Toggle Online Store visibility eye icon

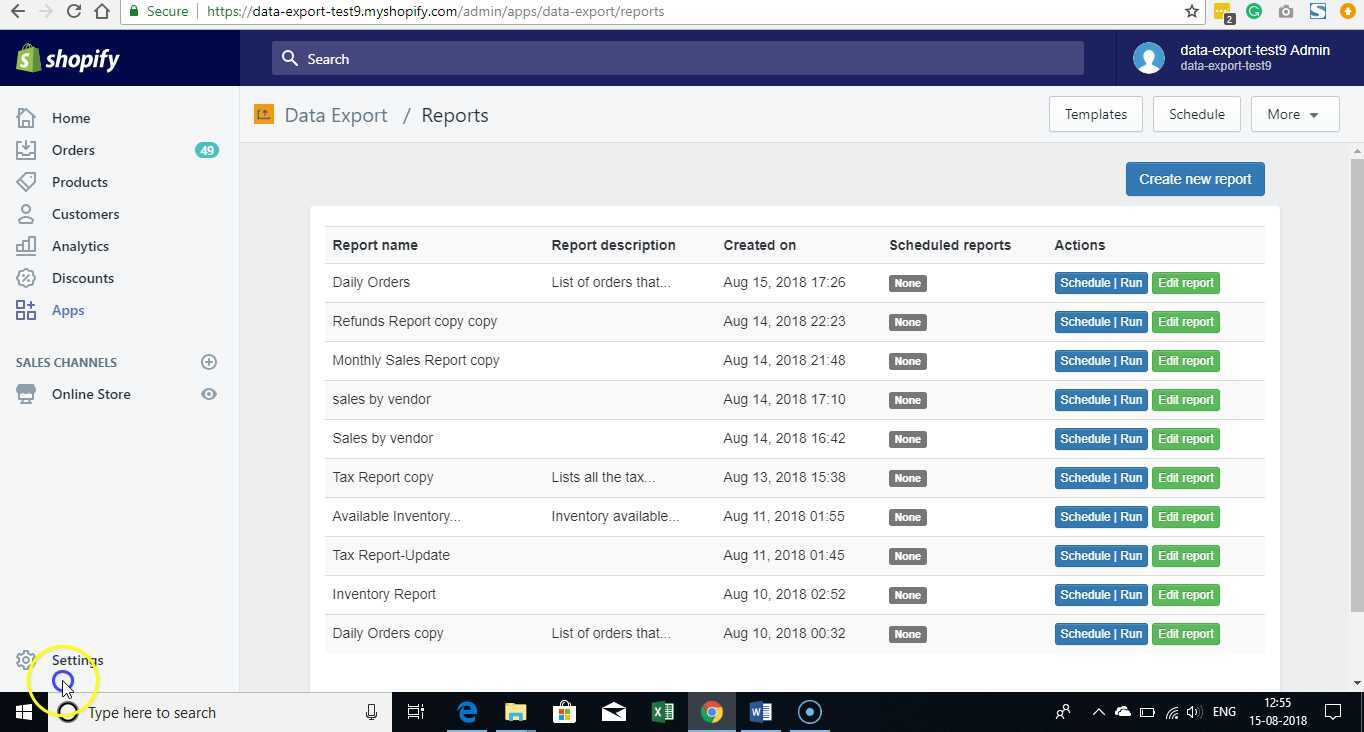tap(208, 394)
